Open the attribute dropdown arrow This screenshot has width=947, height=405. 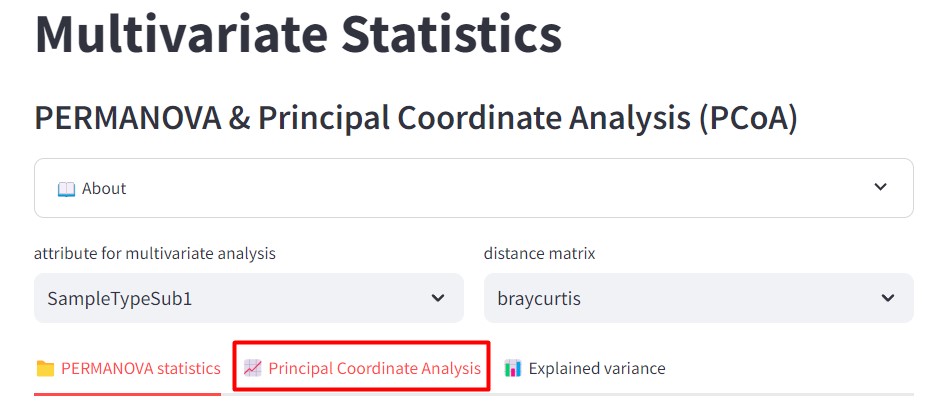(437, 298)
